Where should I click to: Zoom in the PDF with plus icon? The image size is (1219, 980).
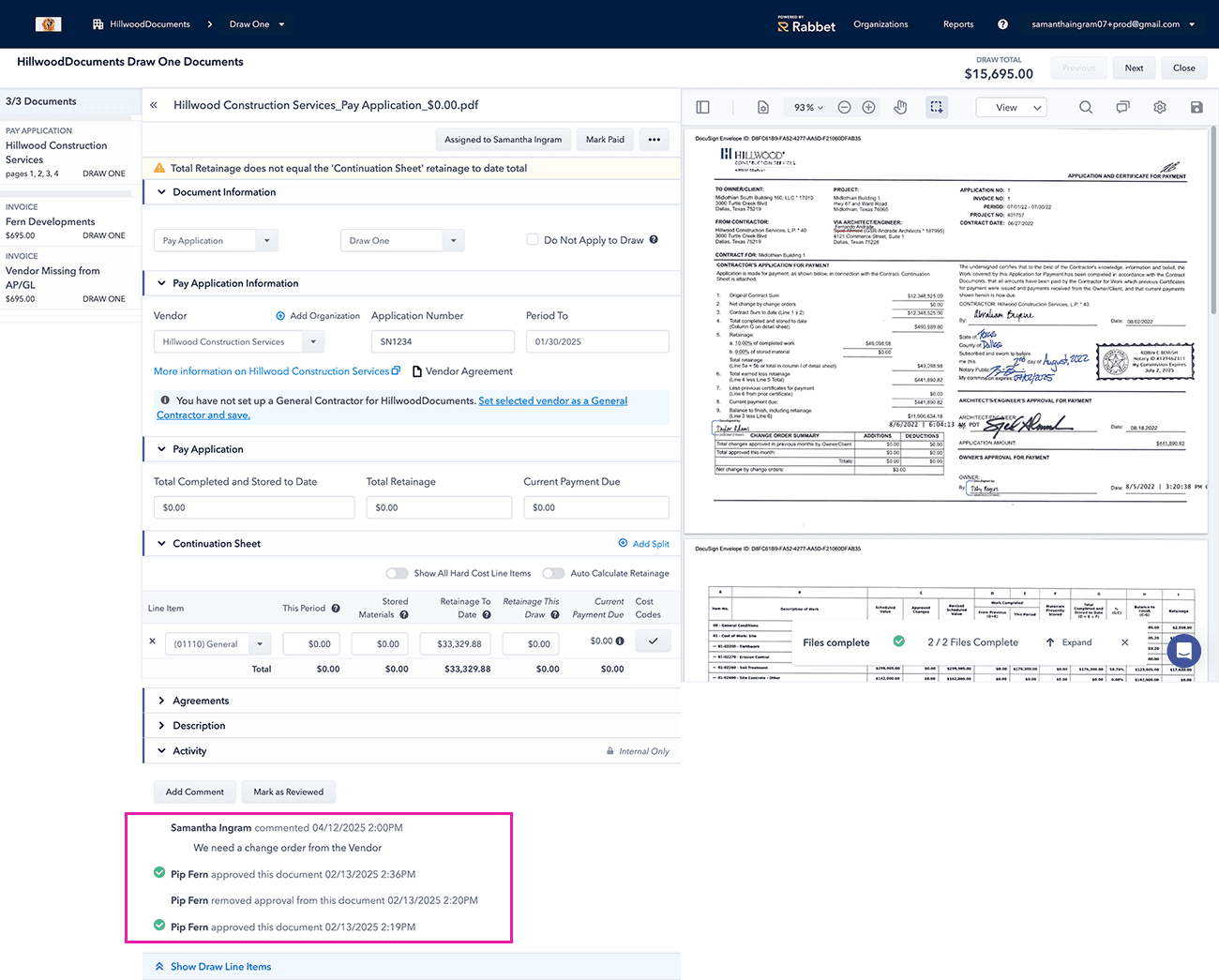click(869, 108)
